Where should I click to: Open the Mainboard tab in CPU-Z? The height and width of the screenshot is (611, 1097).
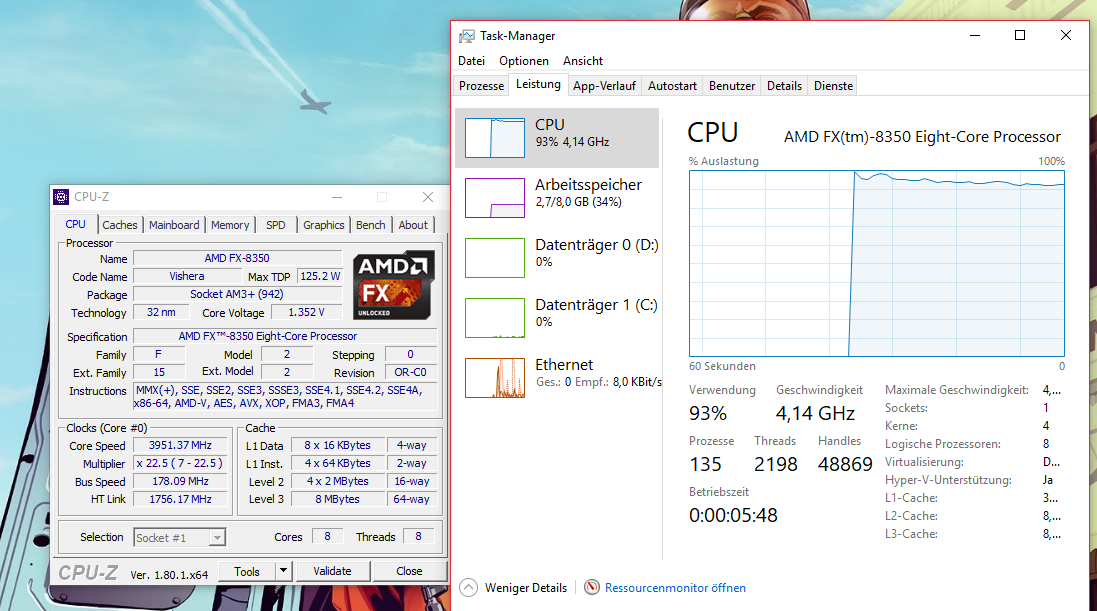pos(174,225)
